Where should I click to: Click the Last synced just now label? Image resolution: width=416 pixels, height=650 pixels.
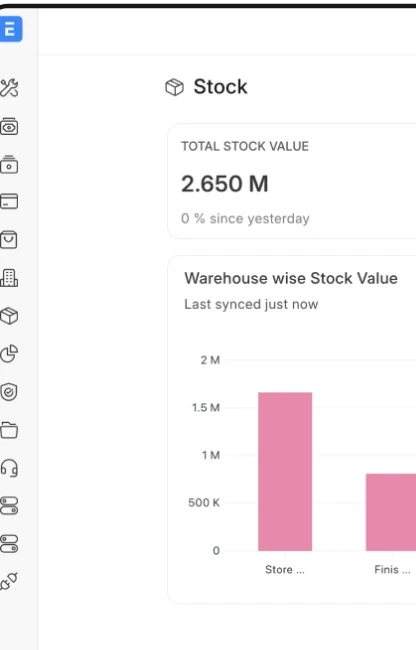251,304
